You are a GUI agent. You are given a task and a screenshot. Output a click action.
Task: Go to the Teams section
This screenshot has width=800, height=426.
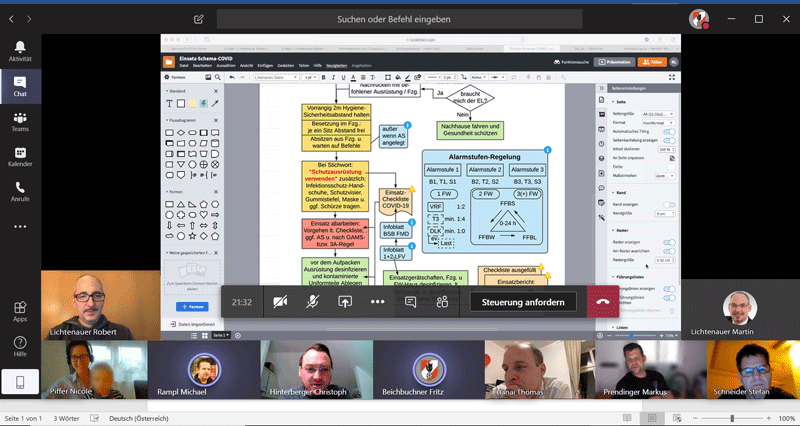pos(20,122)
